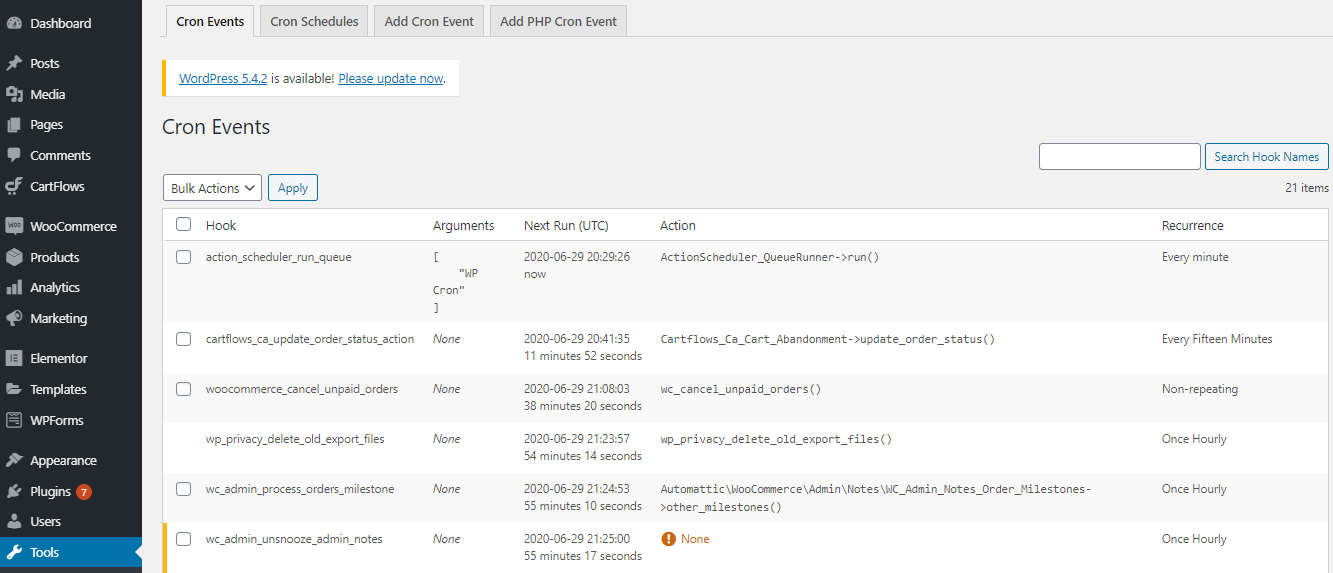
Task: Click the Apply button
Action: [x=293, y=188]
